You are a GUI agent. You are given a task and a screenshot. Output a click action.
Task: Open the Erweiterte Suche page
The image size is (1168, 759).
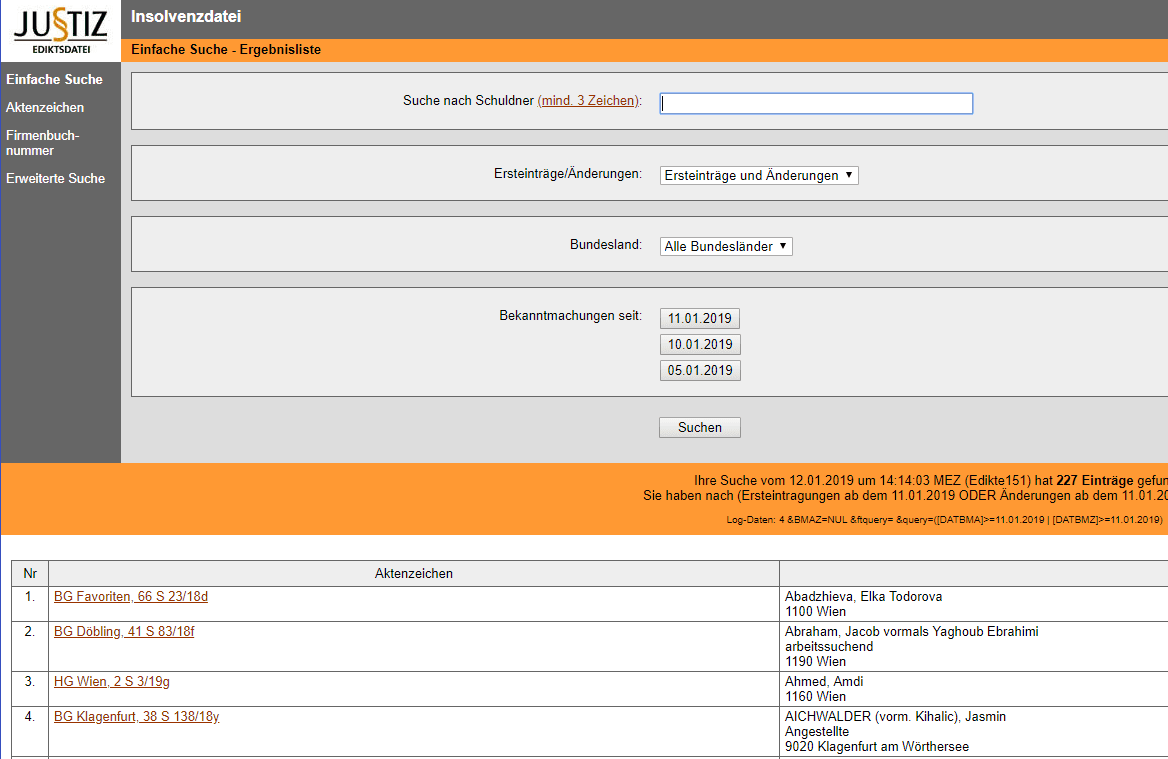[x=55, y=179]
